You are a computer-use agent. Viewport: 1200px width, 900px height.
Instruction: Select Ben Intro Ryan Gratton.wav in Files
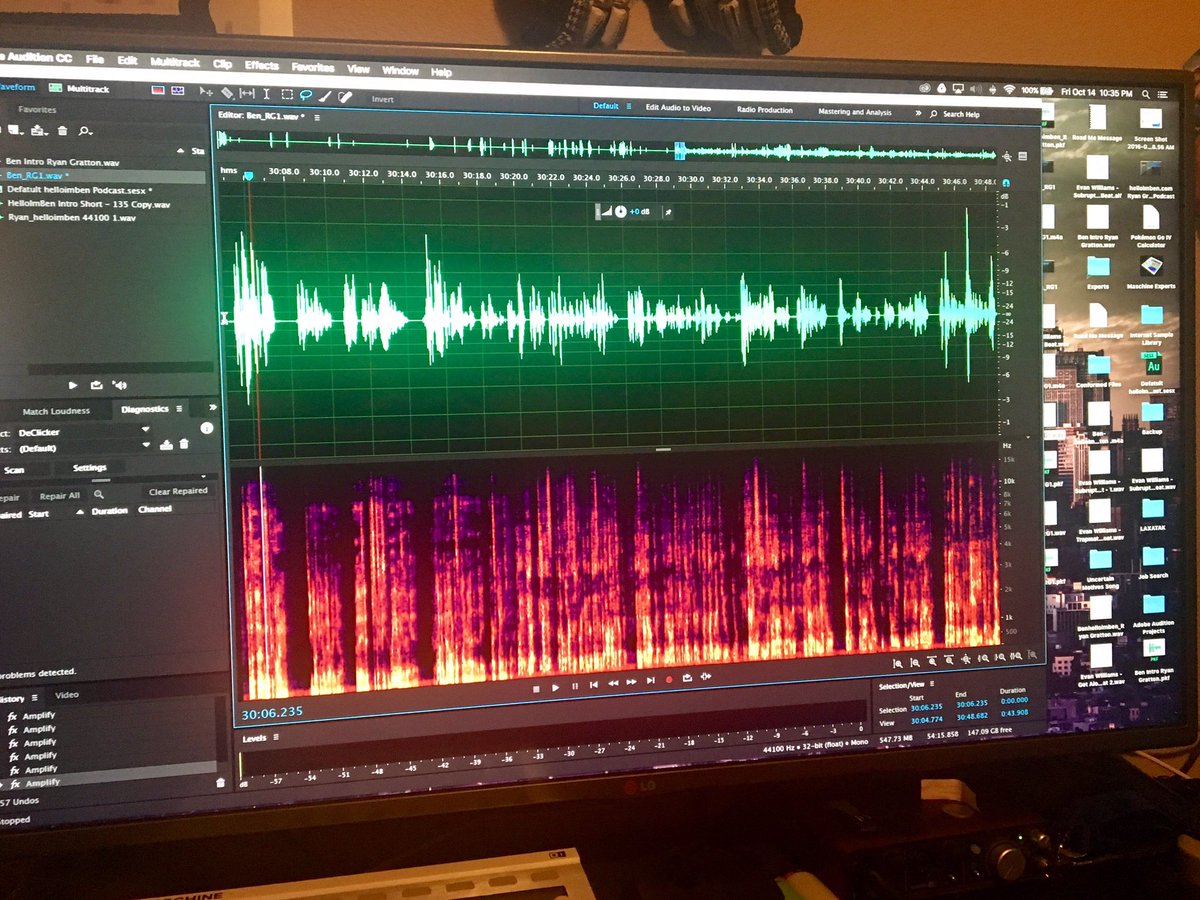63,161
